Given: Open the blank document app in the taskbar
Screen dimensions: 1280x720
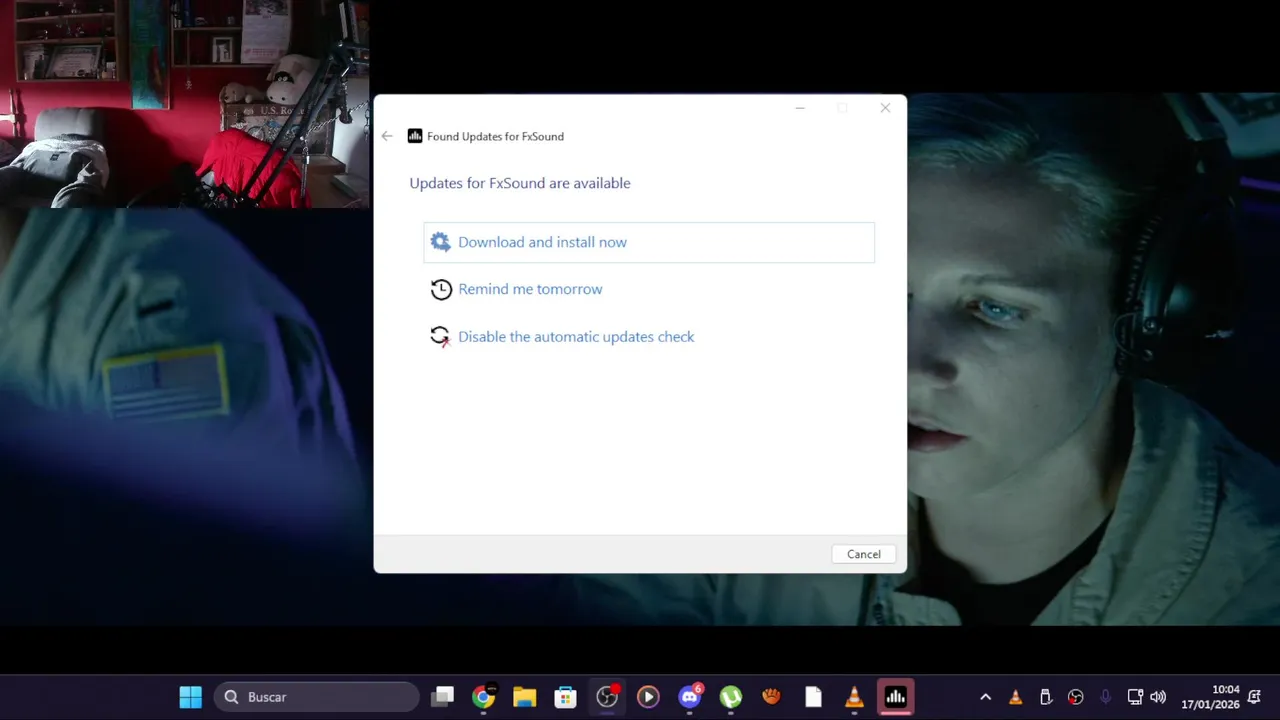Looking at the screenshot, I should [813, 697].
